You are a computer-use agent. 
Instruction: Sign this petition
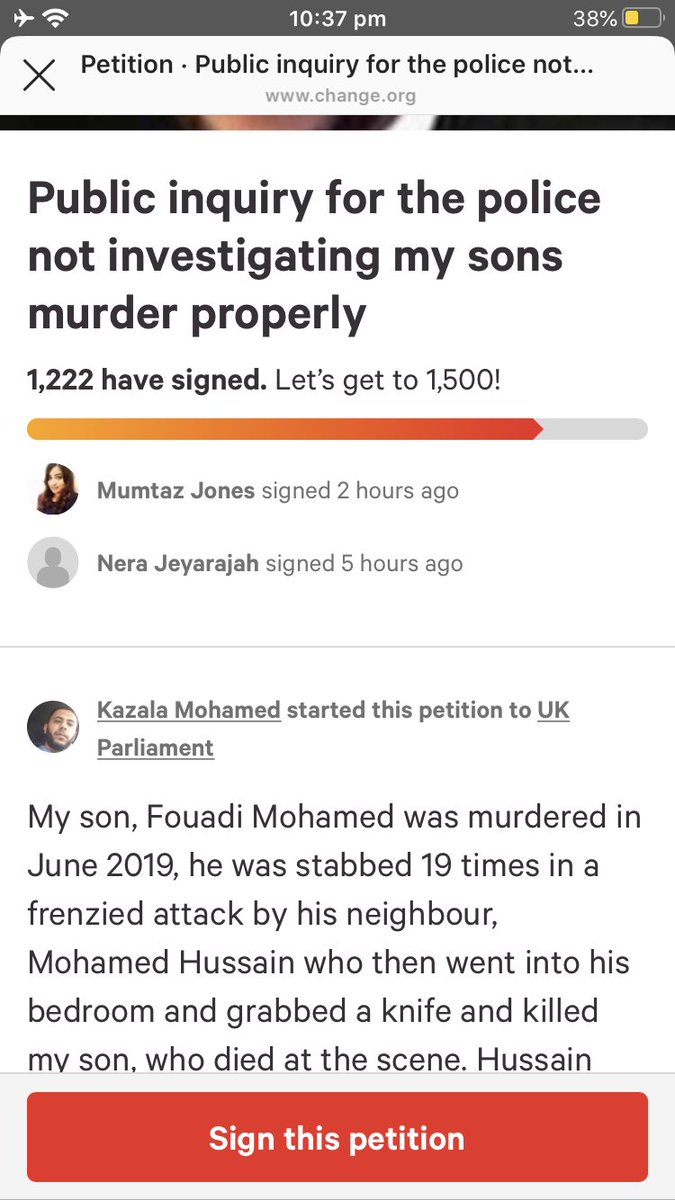(x=337, y=1137)
